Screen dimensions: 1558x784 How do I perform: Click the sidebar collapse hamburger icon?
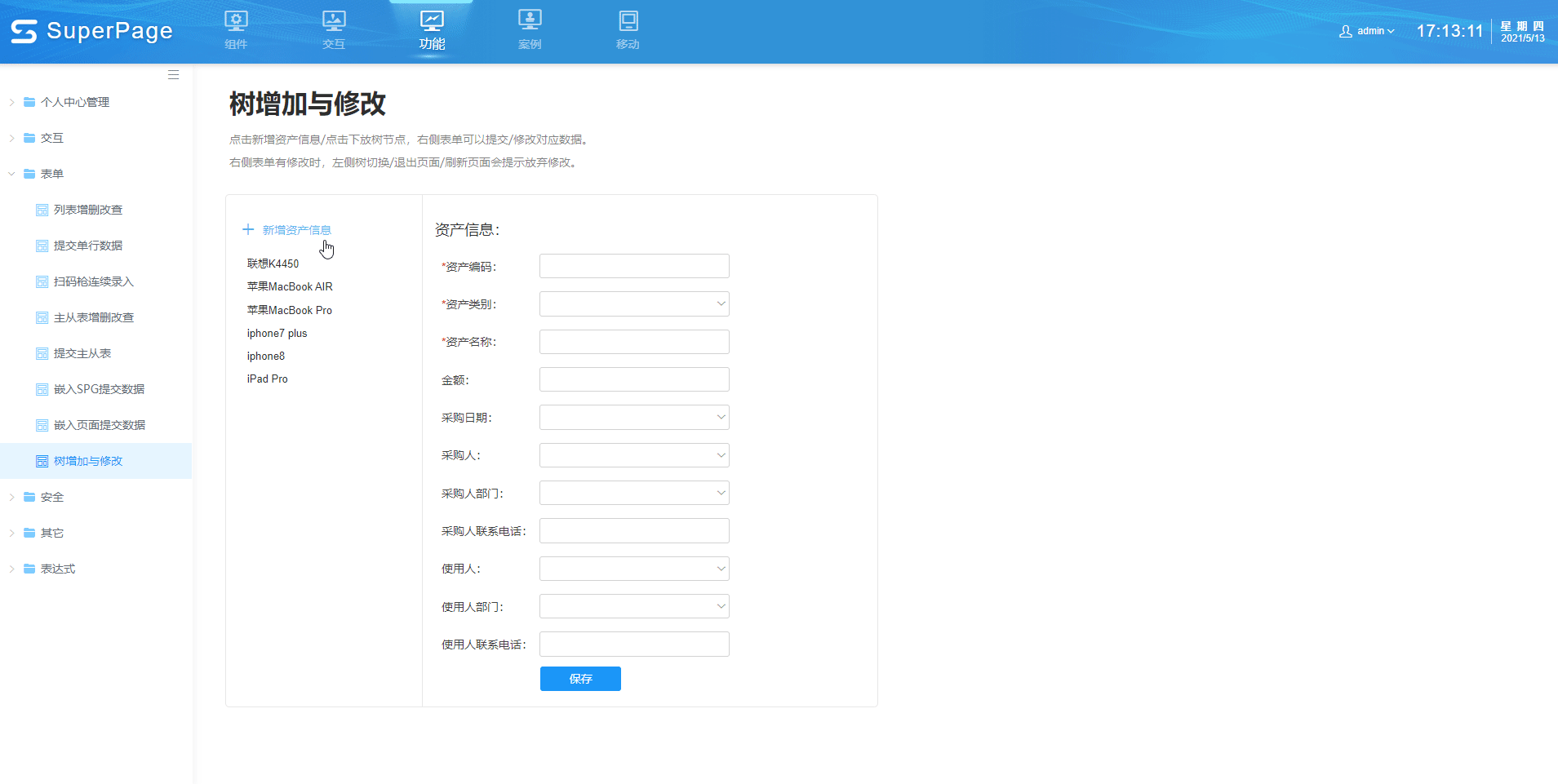tap(173, 74)
